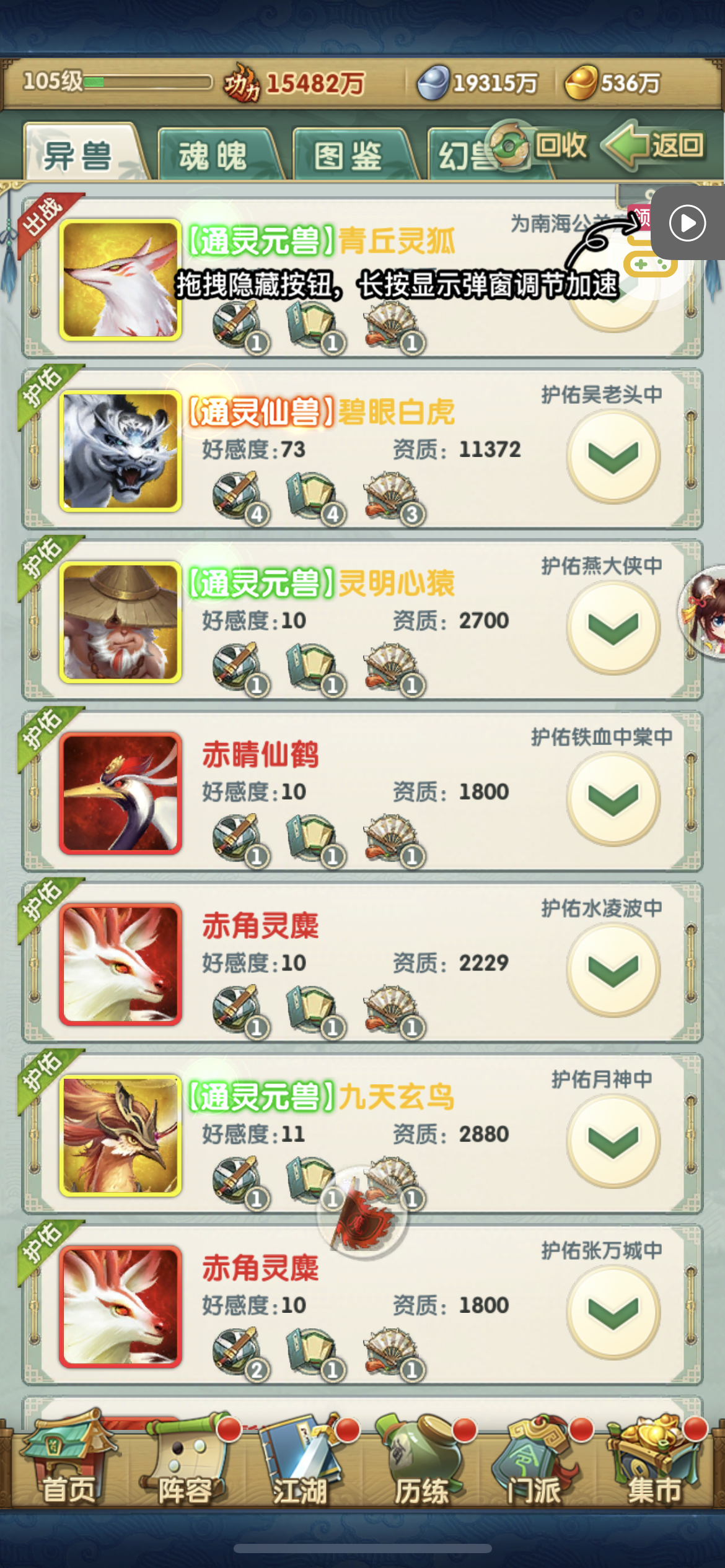The height and width of the screenshot is (1568, 725).
Task: Switch to the 图鉴 tab
Action: point(349,154)
